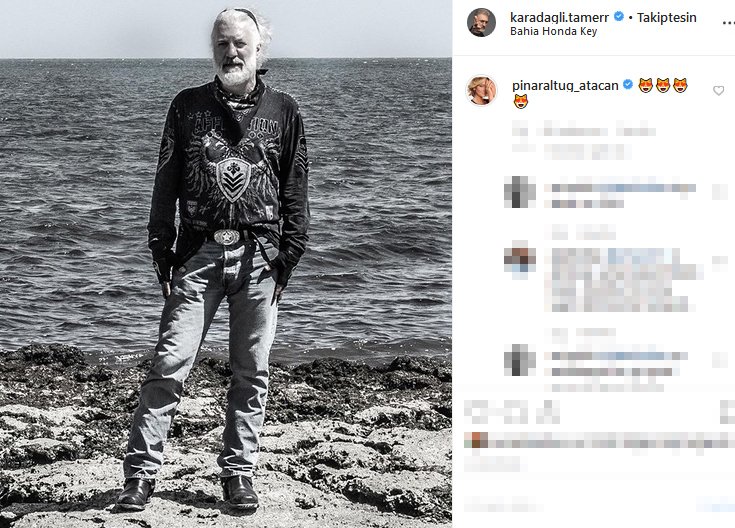Click the verified badge beside karadagli.tamerr

click(x=619, y=16)
